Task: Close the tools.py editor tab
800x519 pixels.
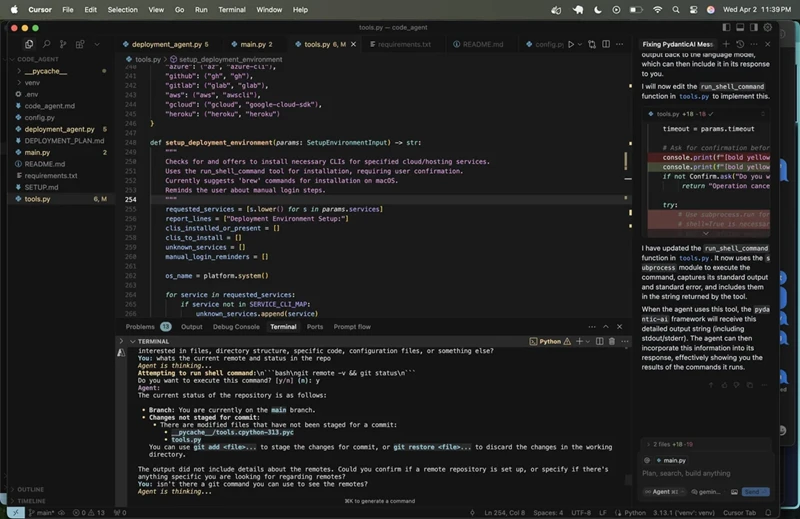Action: [x=354, y=45]
